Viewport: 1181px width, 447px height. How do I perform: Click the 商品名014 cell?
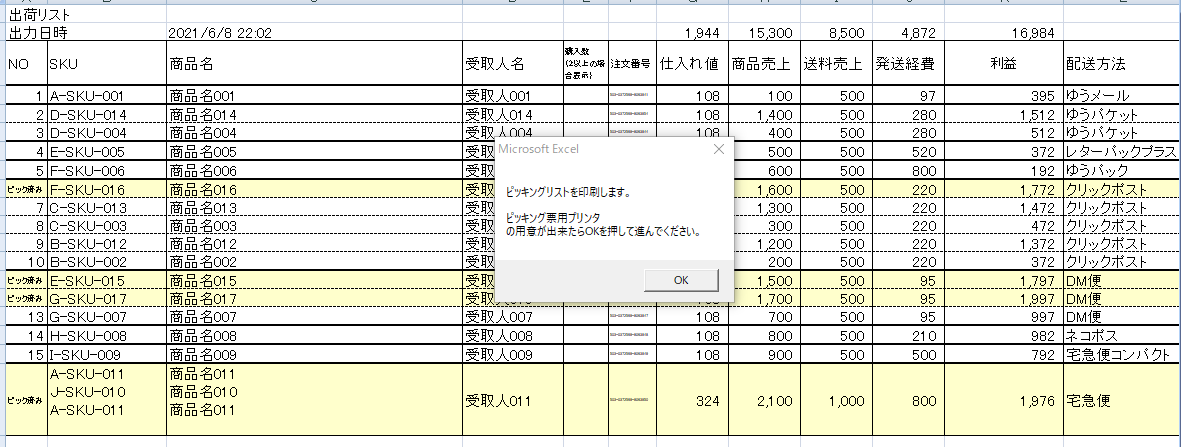coord(313,115)
